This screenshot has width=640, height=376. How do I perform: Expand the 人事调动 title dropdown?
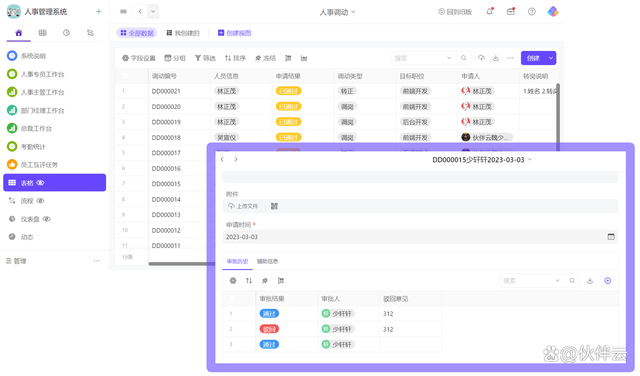(353, 12)
